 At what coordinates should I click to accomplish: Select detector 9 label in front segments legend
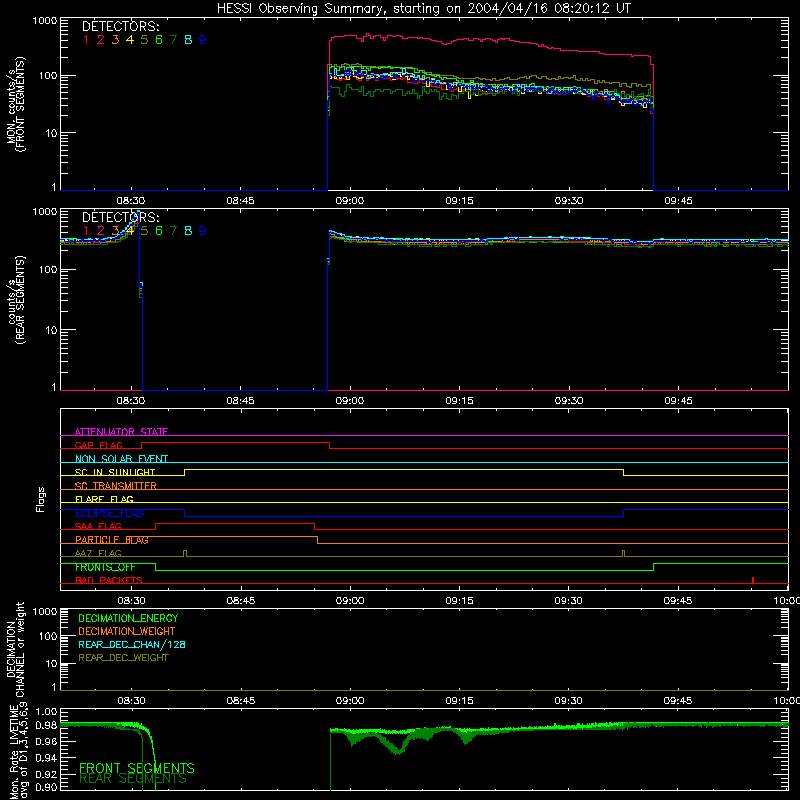[203, 40]
